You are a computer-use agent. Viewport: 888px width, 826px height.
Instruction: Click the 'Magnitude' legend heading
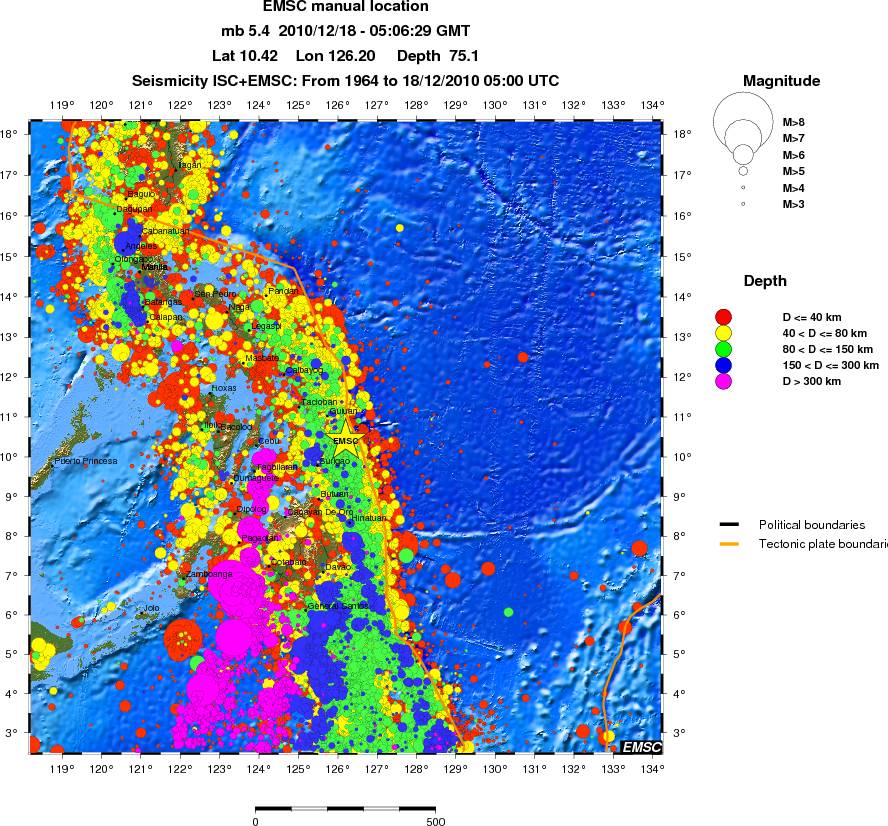tap(782, 81)
